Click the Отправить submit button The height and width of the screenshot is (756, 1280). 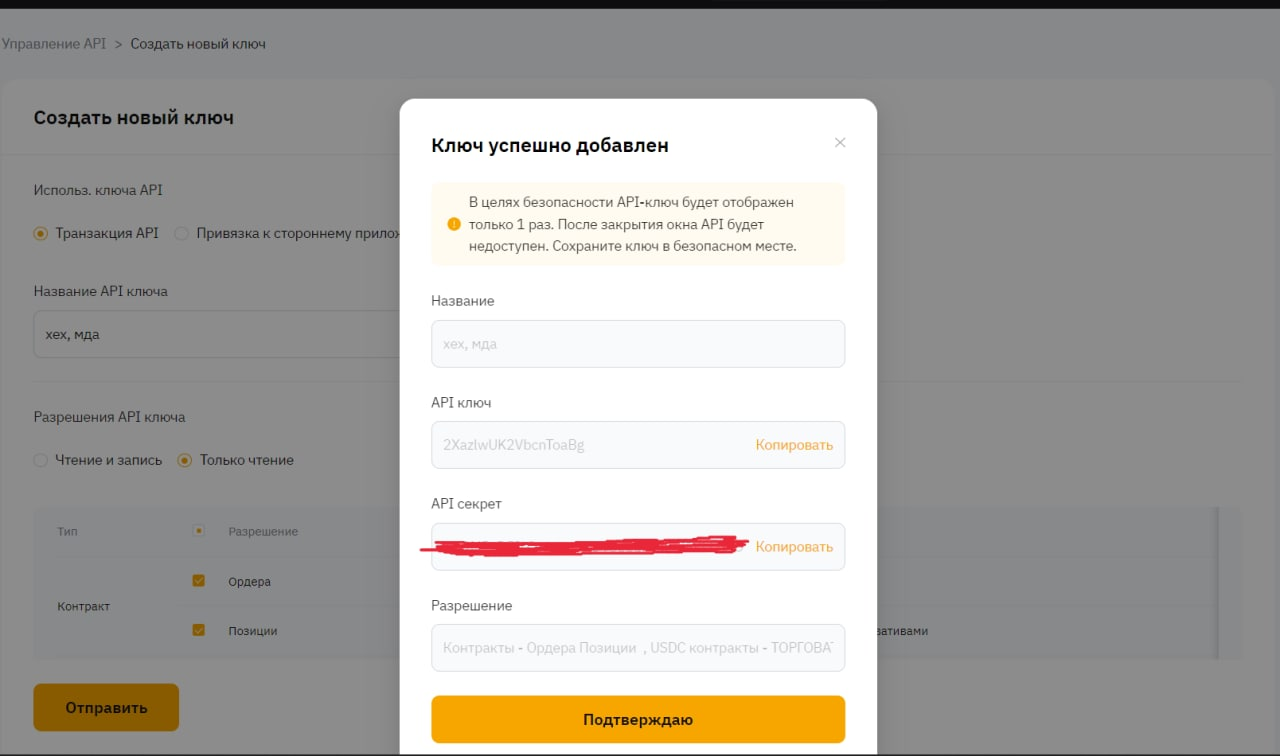106,708
